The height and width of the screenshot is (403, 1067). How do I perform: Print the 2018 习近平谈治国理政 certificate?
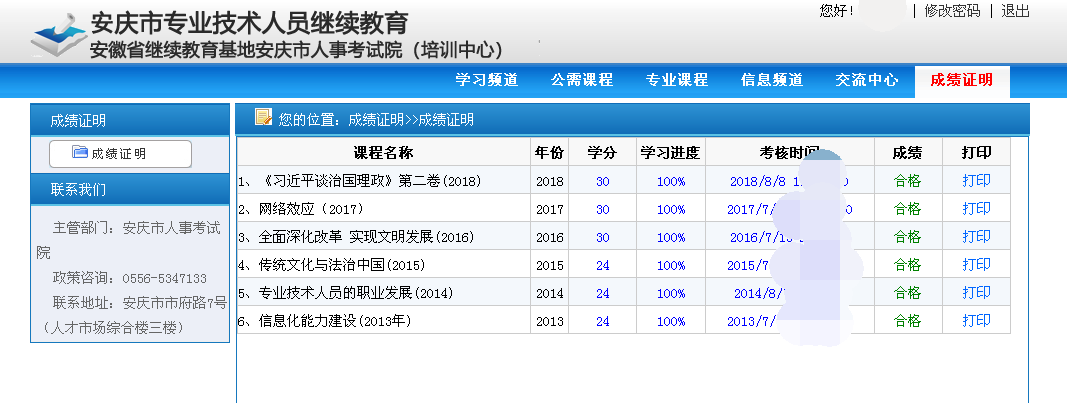(976, 181)
